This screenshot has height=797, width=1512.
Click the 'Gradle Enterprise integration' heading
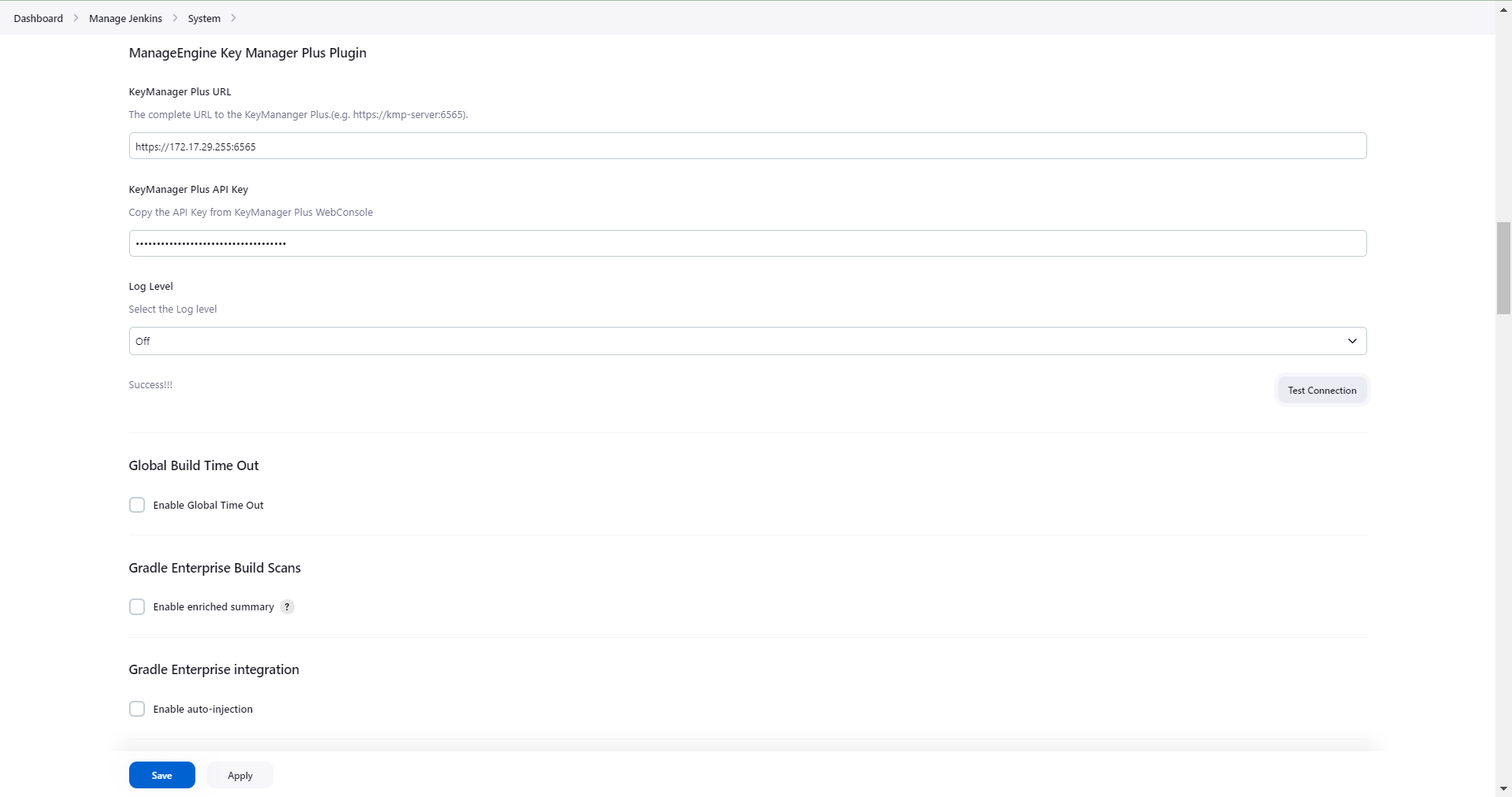pos(214,669)
